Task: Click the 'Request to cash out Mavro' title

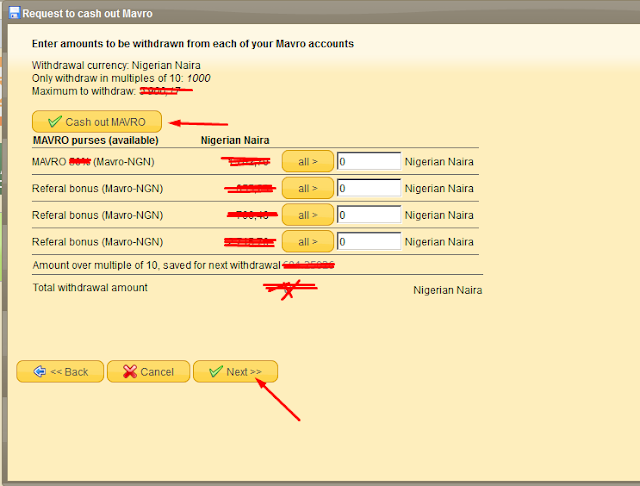Action: 87,13
